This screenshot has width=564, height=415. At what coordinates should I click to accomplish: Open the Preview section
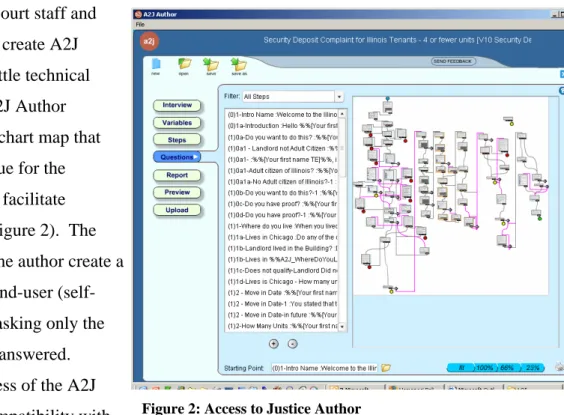177,192
